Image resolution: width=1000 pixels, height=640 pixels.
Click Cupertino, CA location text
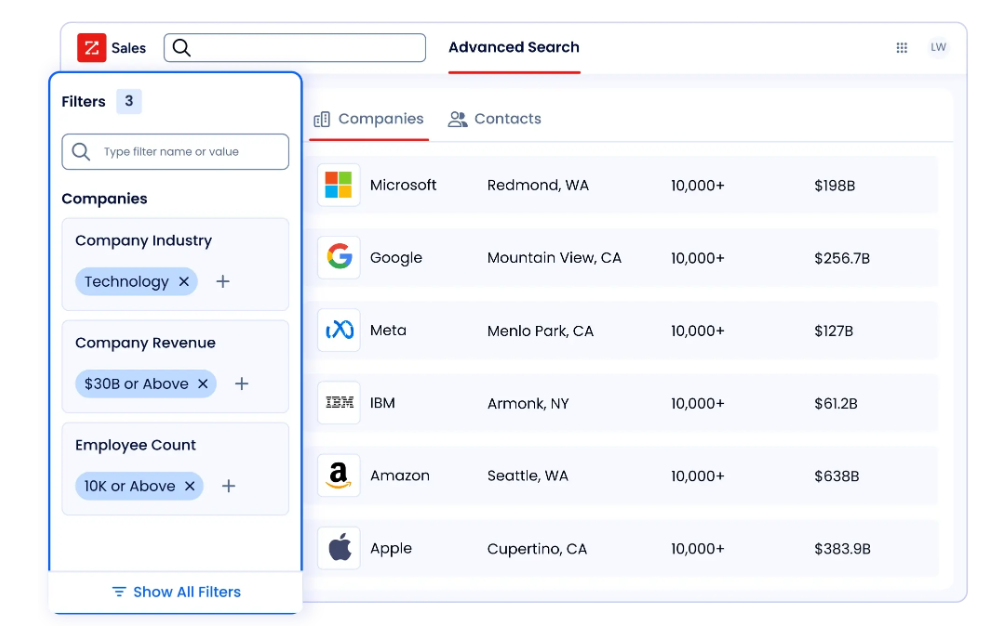tap(537, 549)
